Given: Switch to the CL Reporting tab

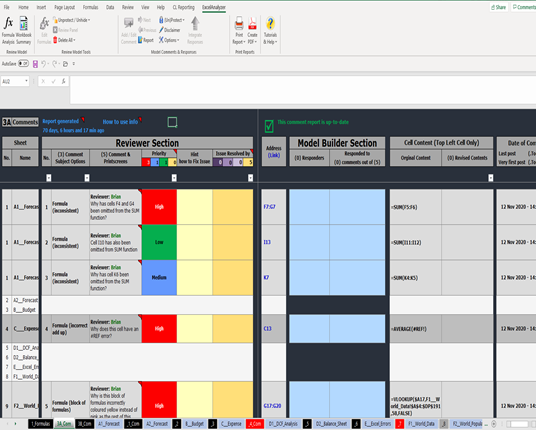Looking at the screenshot, I should click(184, 7).
